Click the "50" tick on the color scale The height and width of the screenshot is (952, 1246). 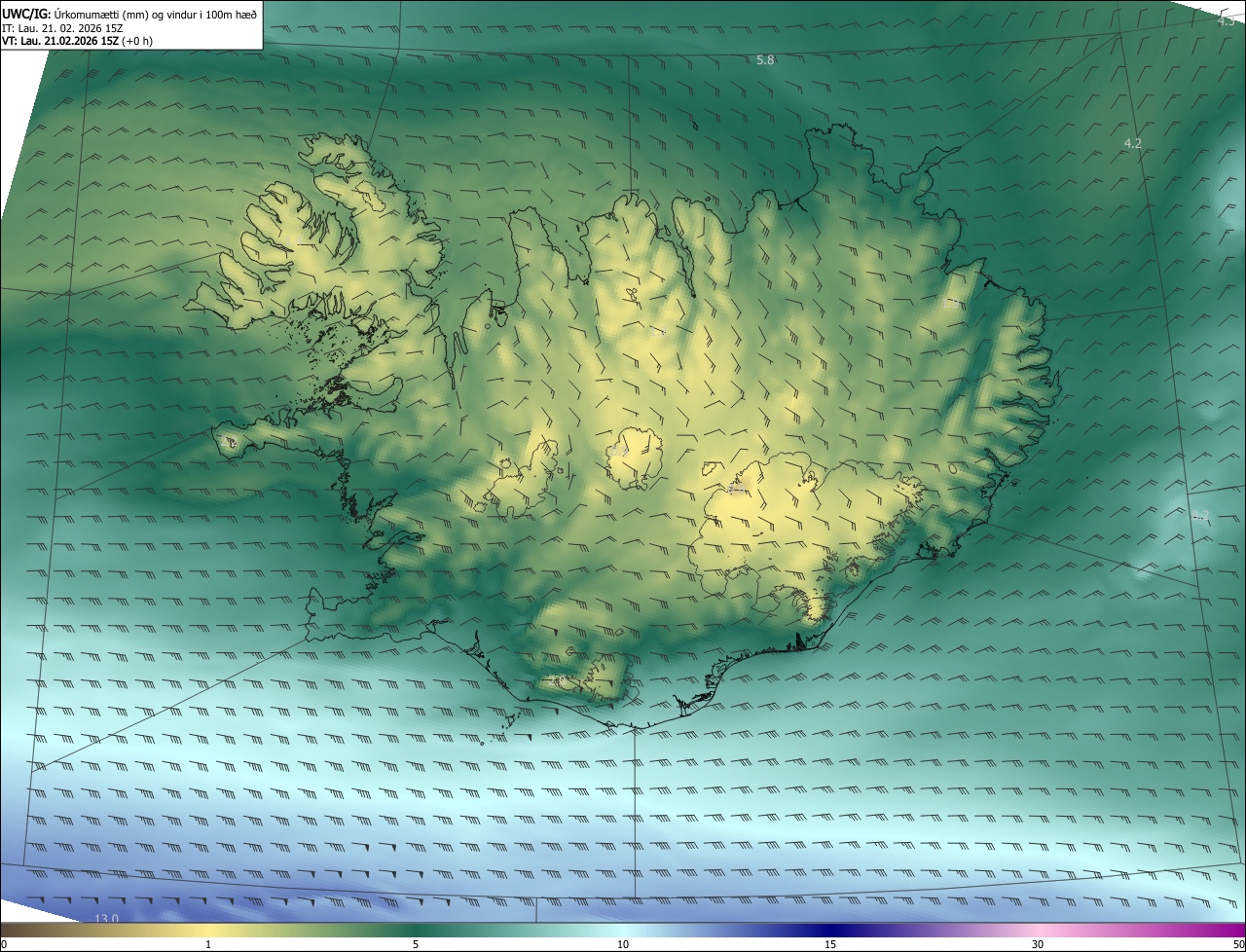pyautogui.click(x=1238, y=944)
